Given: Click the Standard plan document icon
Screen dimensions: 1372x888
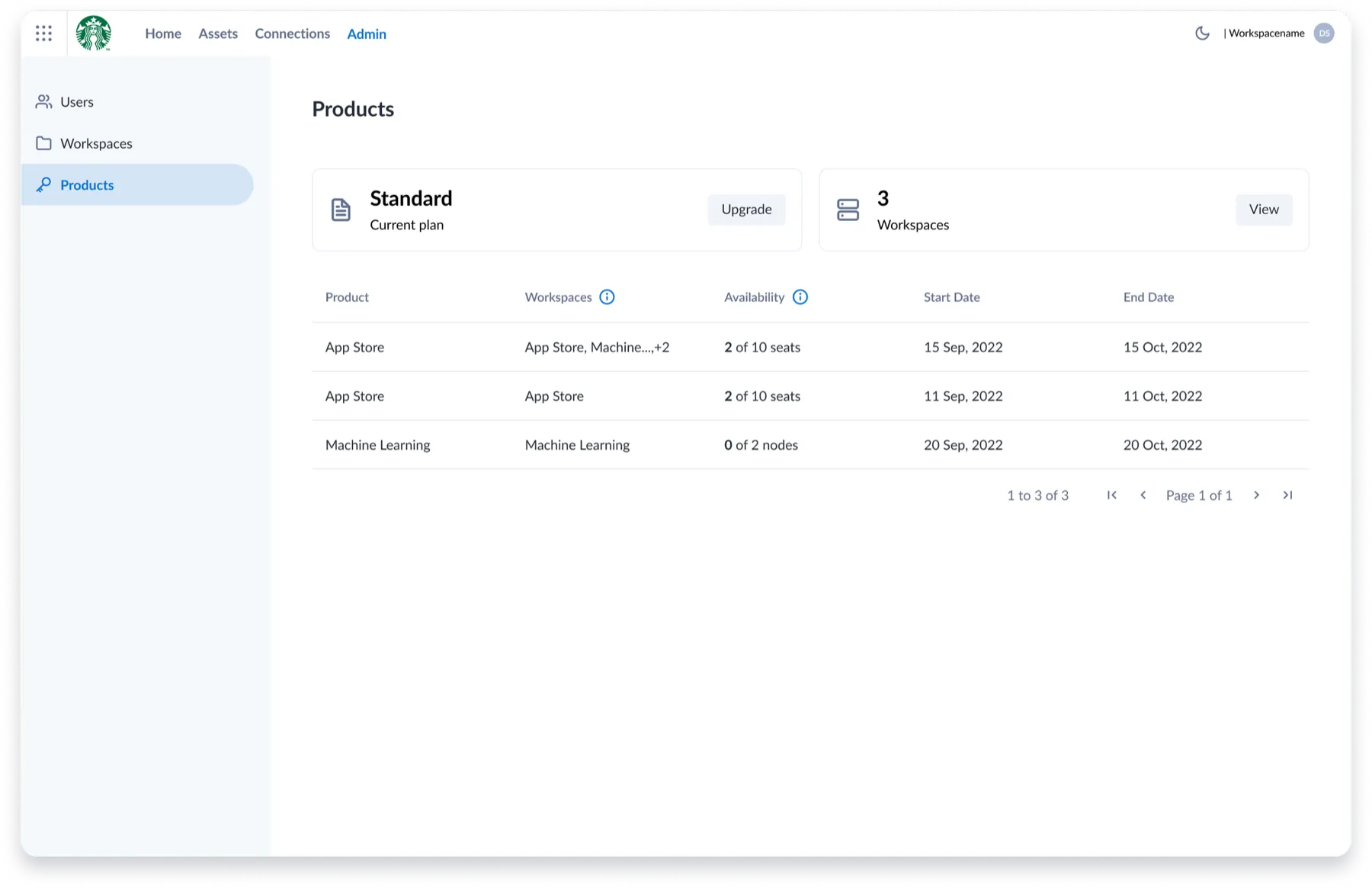Looking at the screenshot, I should point(341,210).
